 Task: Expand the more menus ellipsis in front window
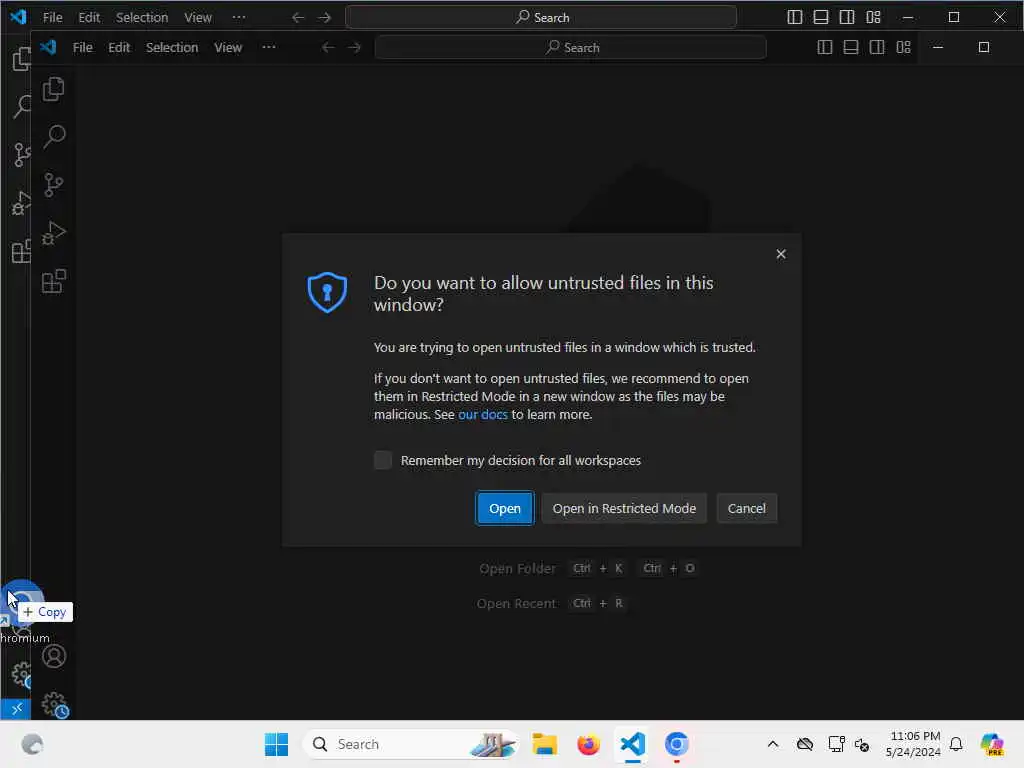pyautogui.click(x=268, y=47)
